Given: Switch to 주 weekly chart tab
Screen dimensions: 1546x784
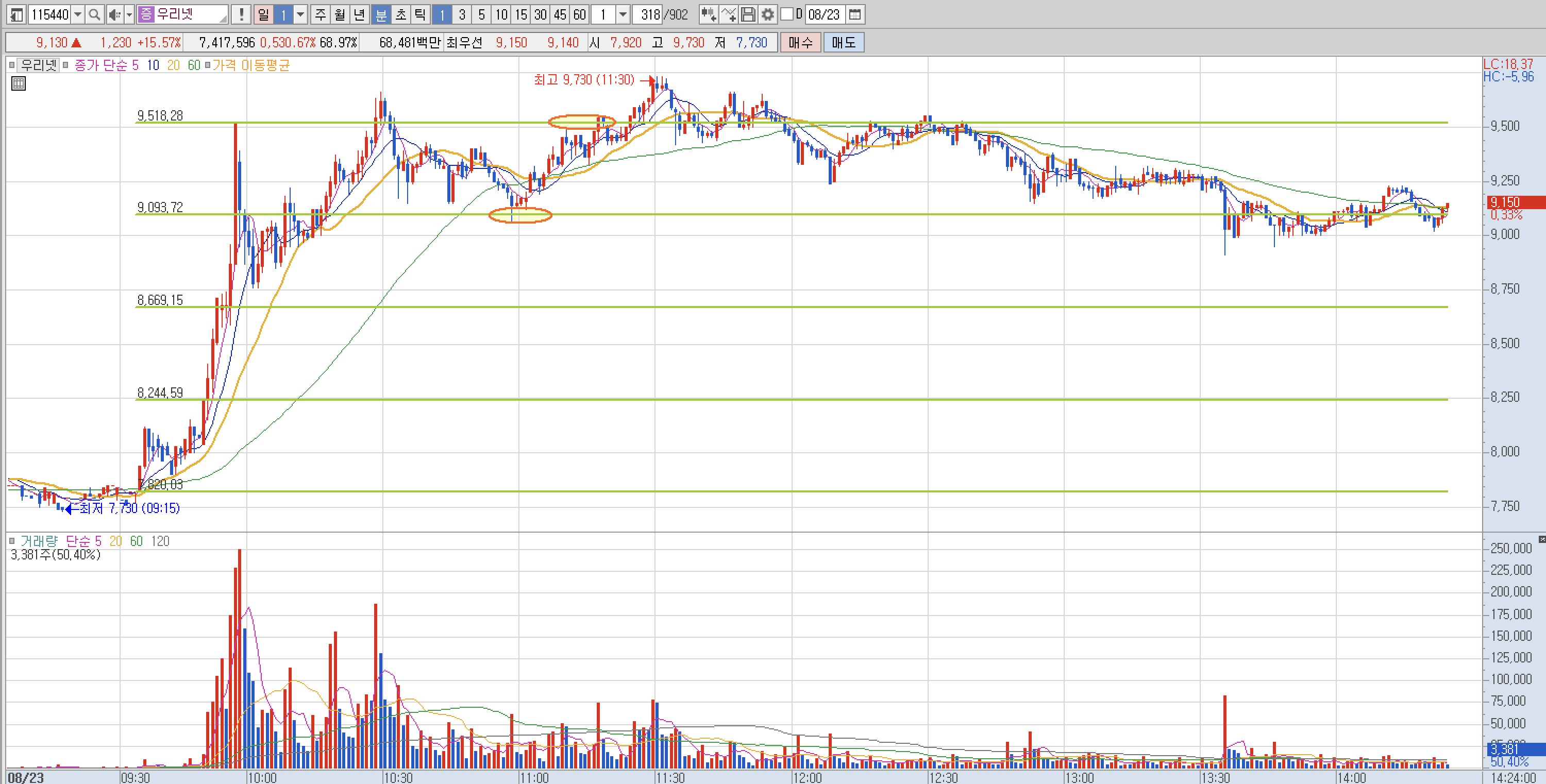Looking at the screenshot, I should pyautogui.click(x=321, y=14).
